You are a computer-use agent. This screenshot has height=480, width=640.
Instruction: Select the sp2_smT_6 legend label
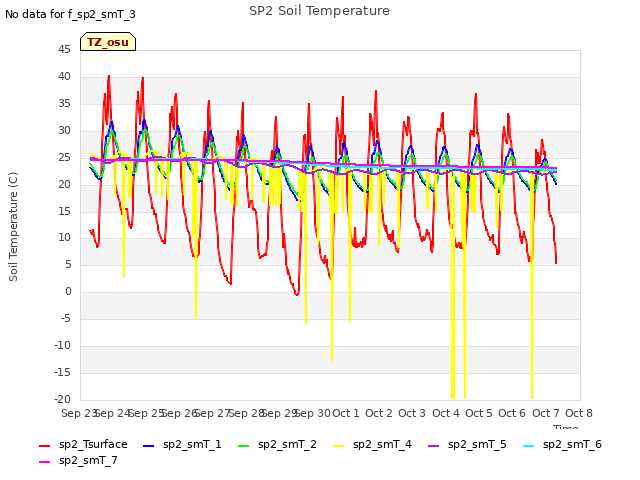coord(572,444)
